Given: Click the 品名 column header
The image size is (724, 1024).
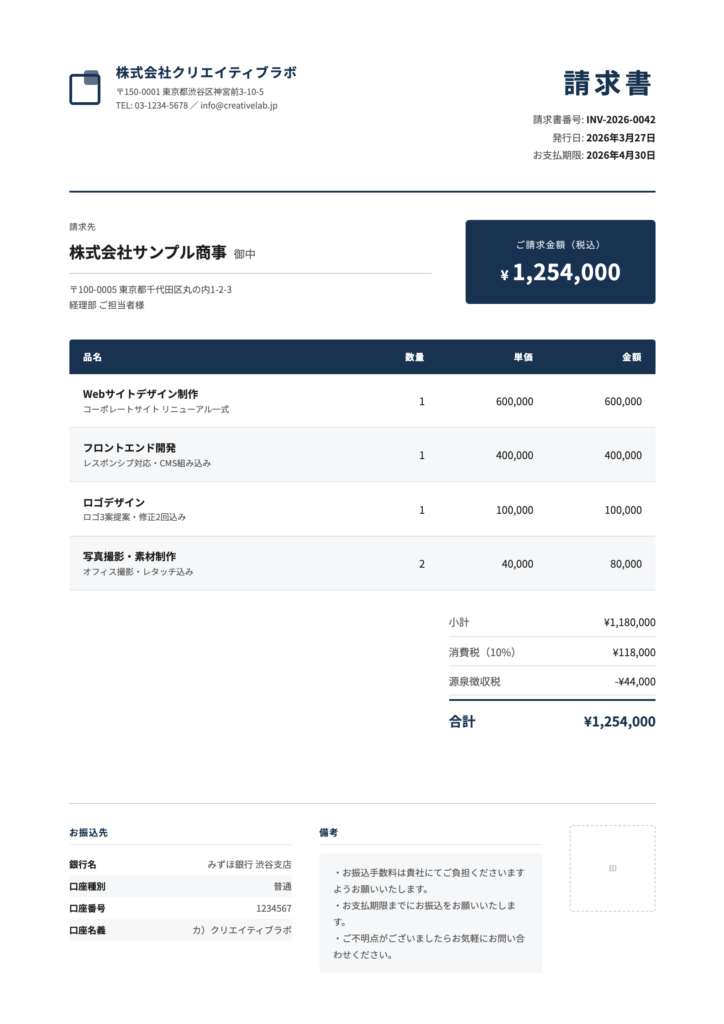Looking at the screenshot, I should coord(92,357).
